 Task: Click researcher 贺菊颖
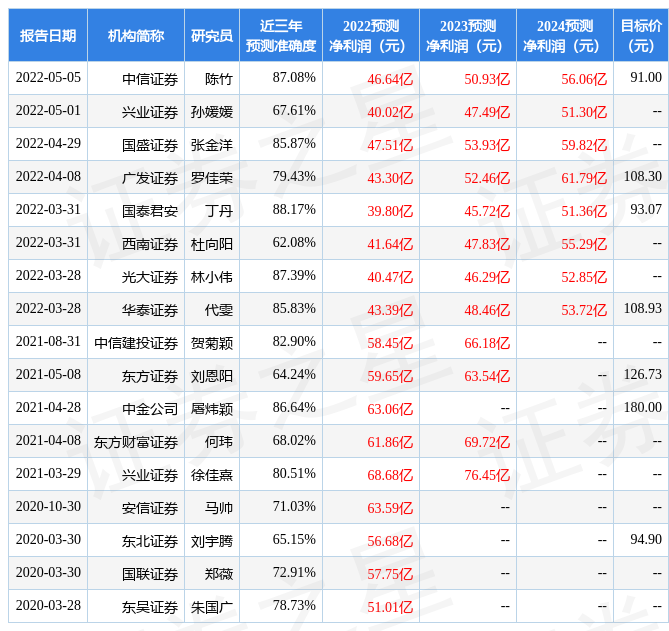pos(212,343)
